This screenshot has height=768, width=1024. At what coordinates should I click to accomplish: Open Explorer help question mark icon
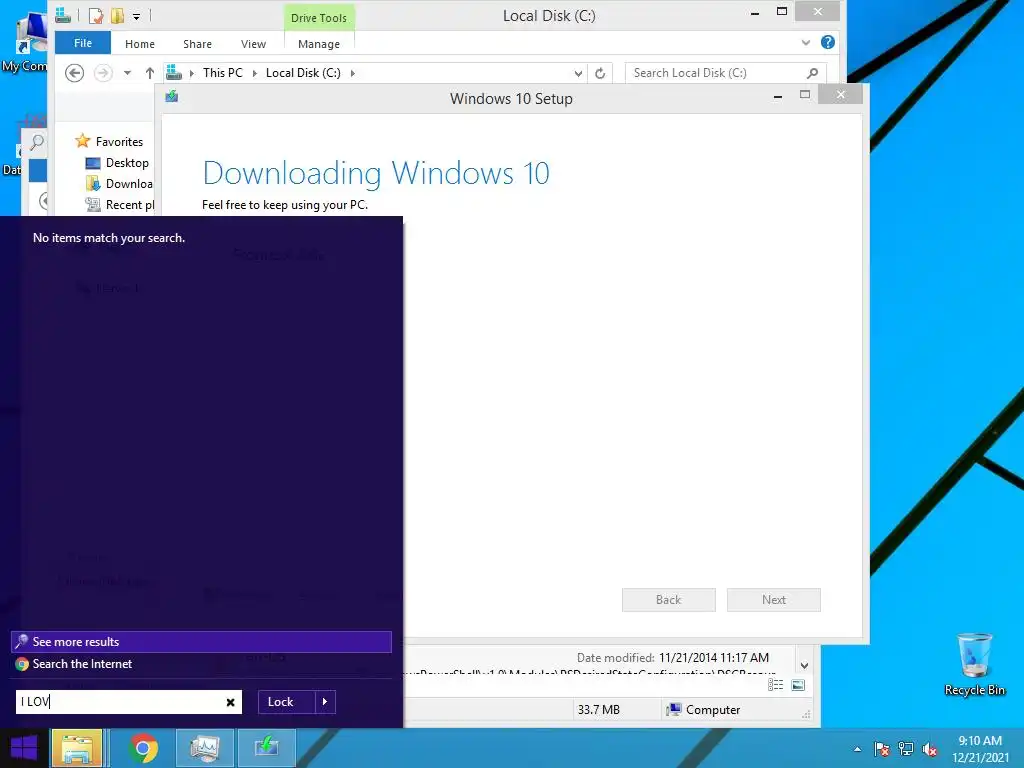[827, 42]
